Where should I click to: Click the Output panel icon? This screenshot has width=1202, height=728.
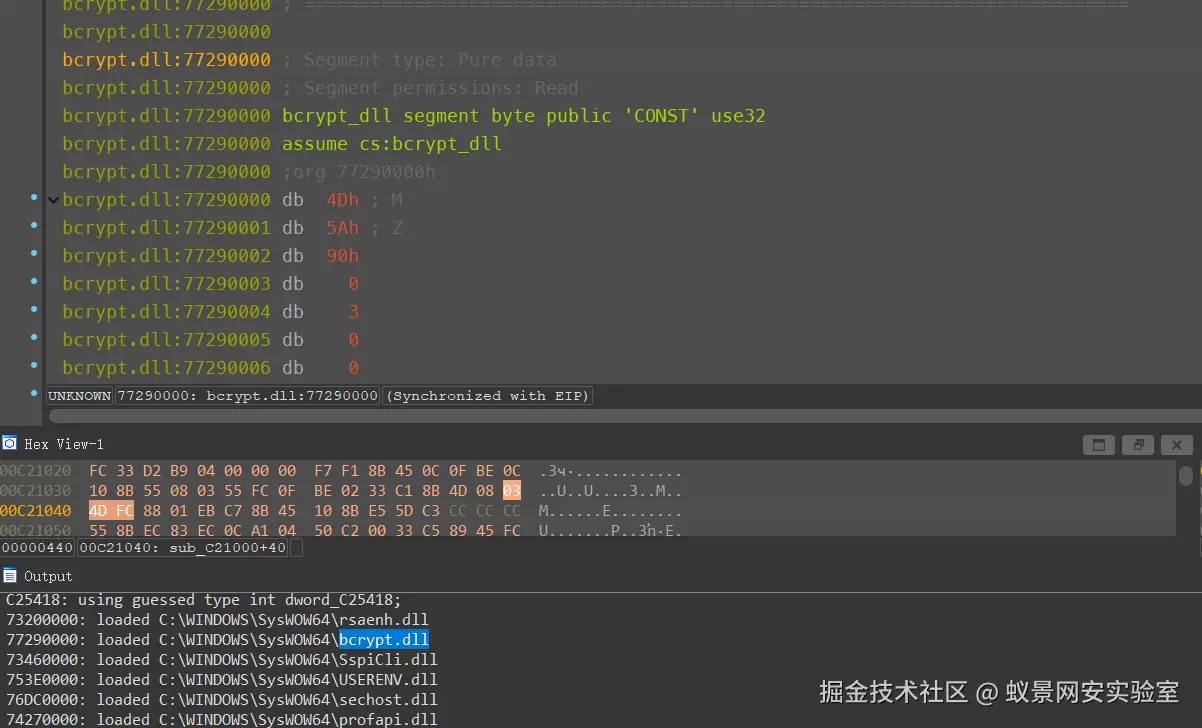pyautogui.click(x=9, y=575)
